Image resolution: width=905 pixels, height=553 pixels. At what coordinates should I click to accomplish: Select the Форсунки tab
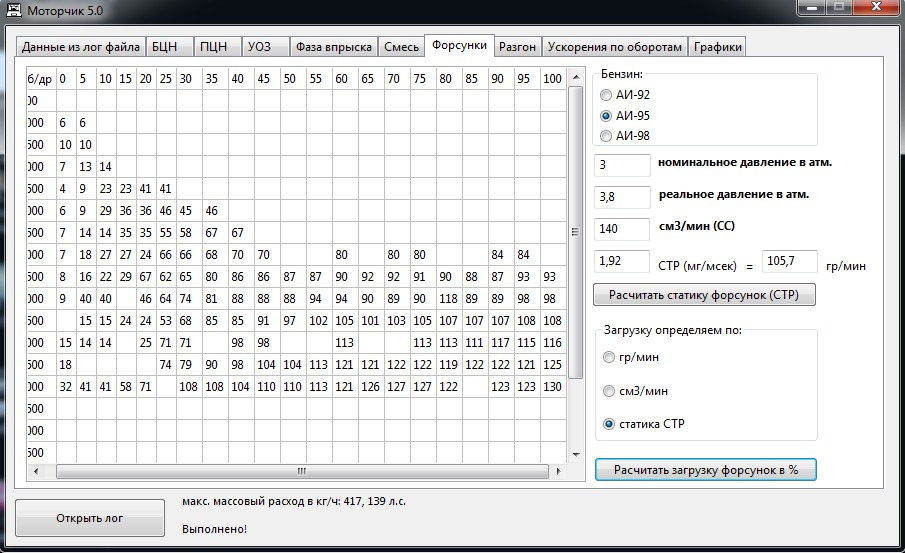(x=459, y=45)
